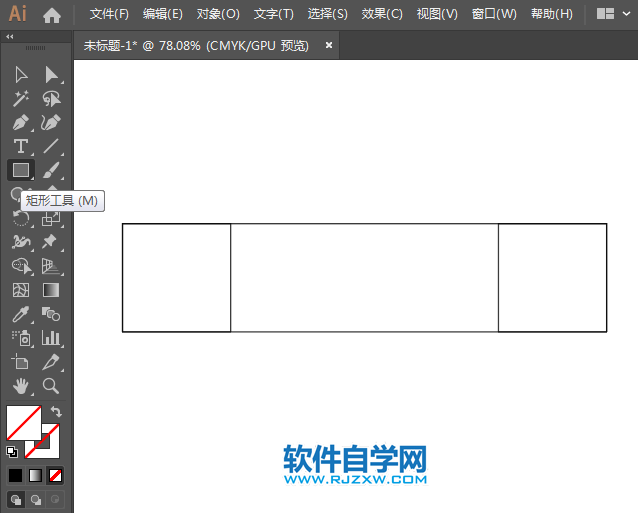Click the right square on canvas

coord(553,278)
